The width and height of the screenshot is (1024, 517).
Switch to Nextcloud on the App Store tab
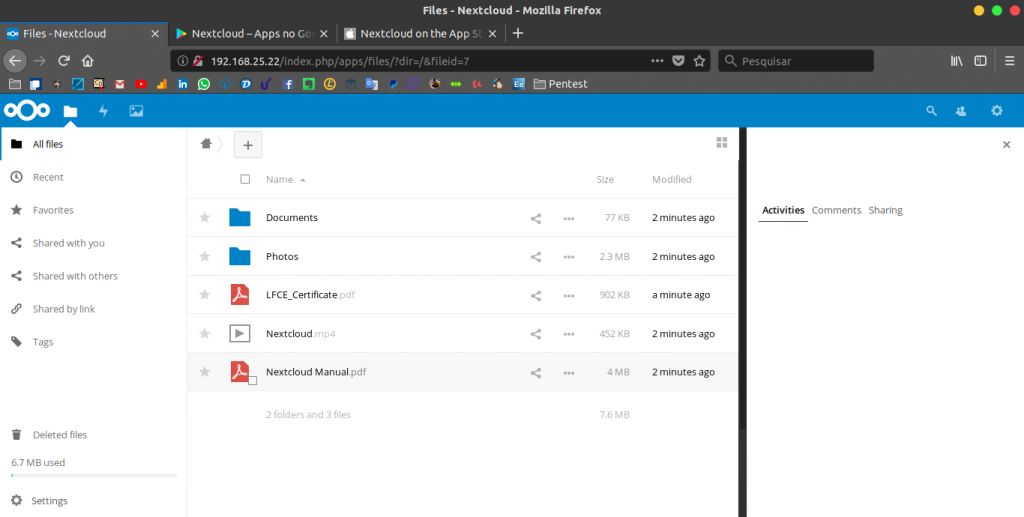pyautogui.click(x=421, y=33)
